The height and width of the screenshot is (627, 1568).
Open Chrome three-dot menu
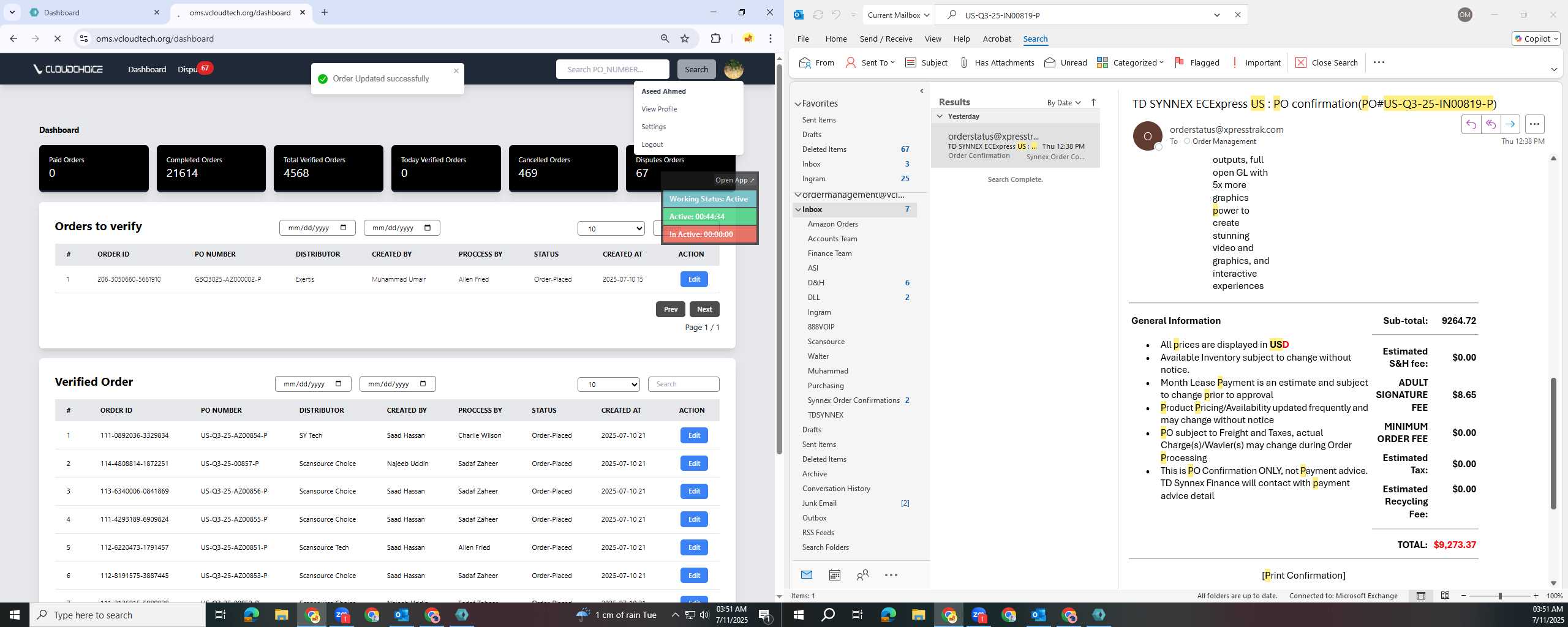click(x=771, y=39)
